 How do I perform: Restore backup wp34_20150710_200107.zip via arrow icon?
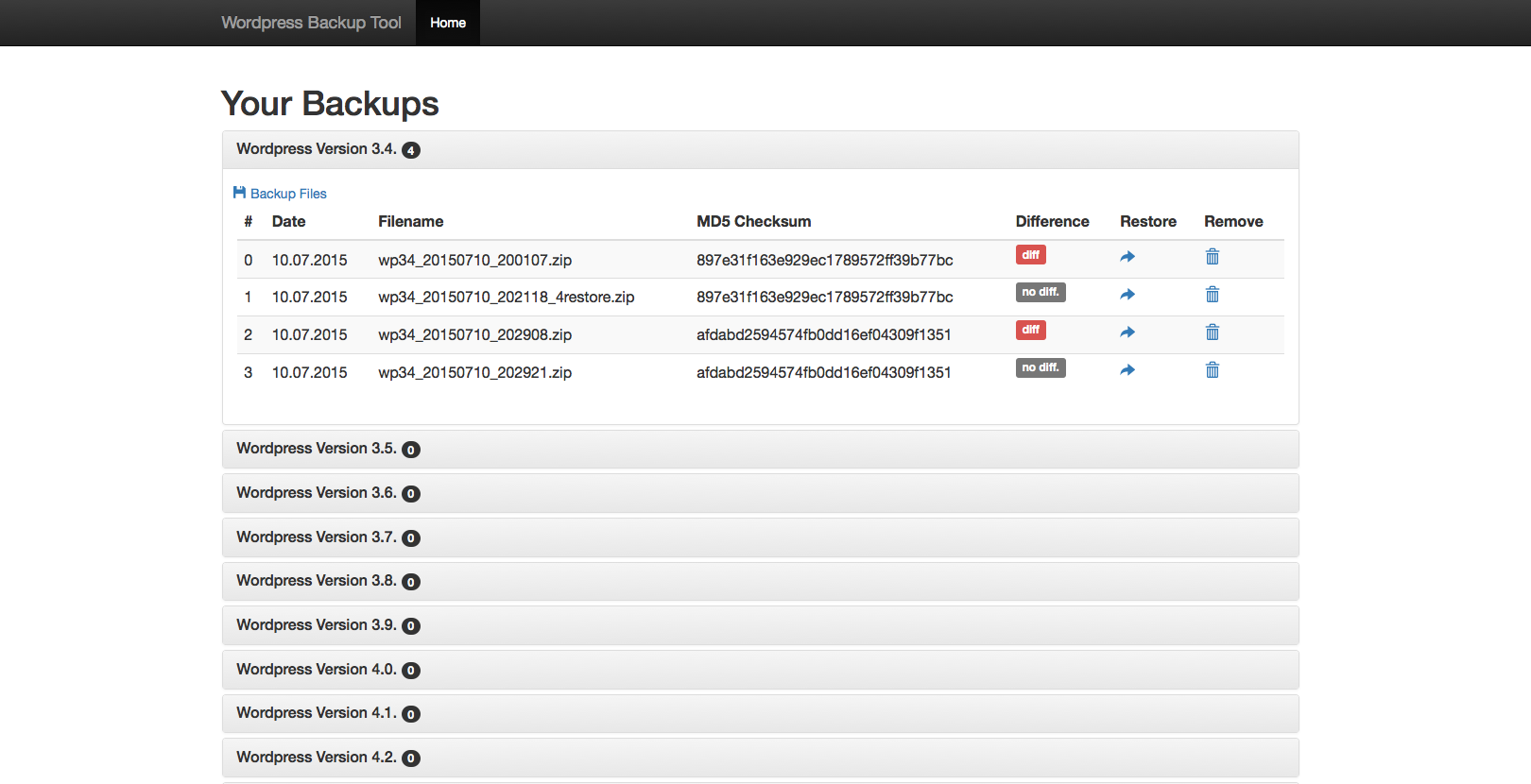click(1127, 257)
